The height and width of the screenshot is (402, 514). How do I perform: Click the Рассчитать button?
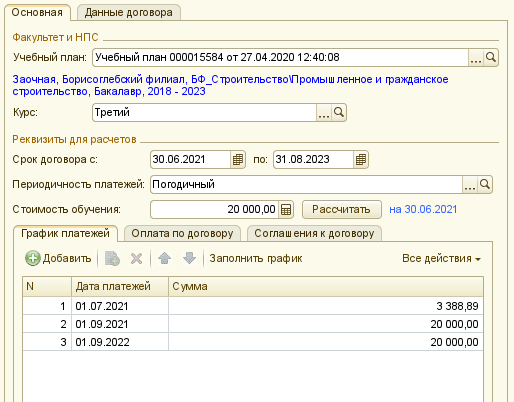tap(341, 209)
